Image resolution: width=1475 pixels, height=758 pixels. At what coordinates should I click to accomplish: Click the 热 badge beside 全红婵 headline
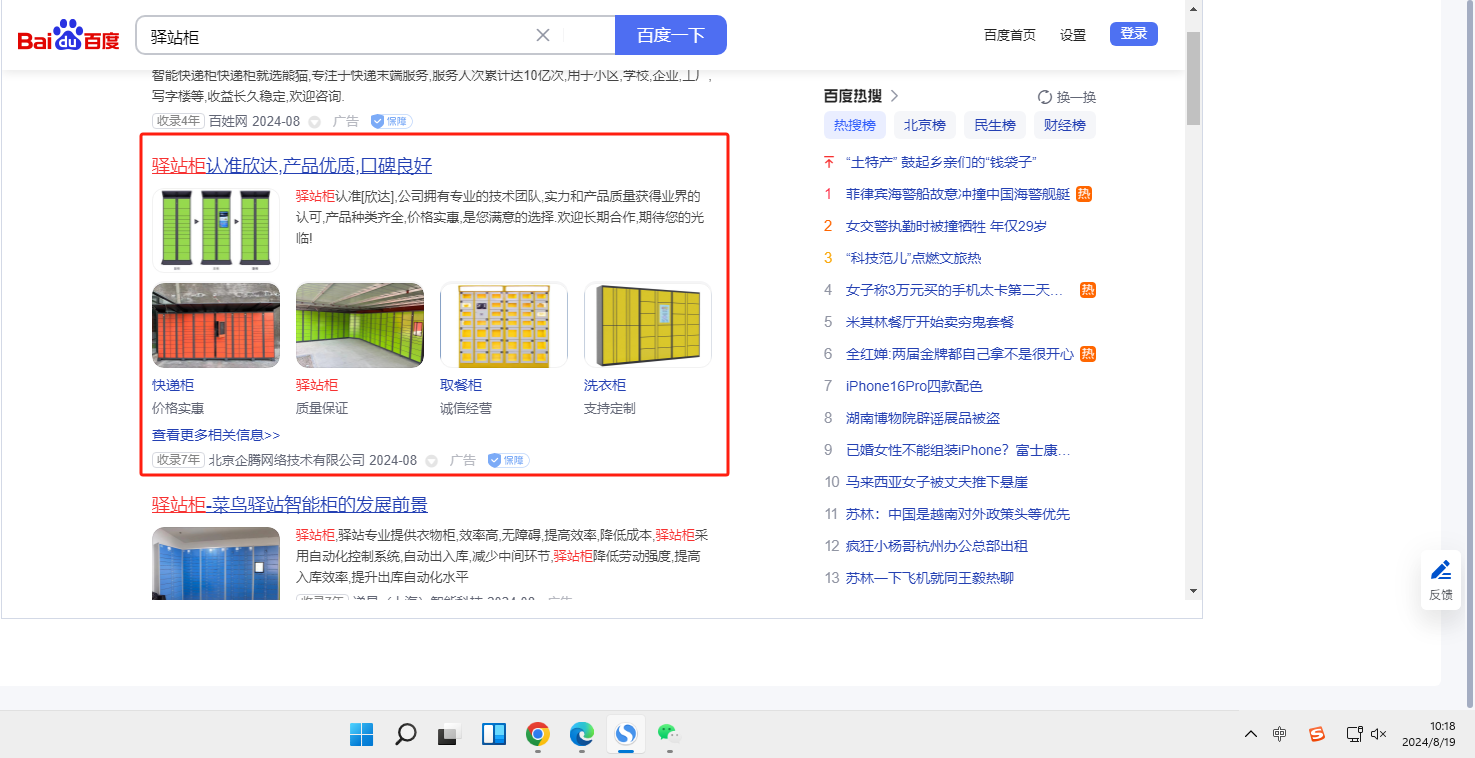(1088, 354)
